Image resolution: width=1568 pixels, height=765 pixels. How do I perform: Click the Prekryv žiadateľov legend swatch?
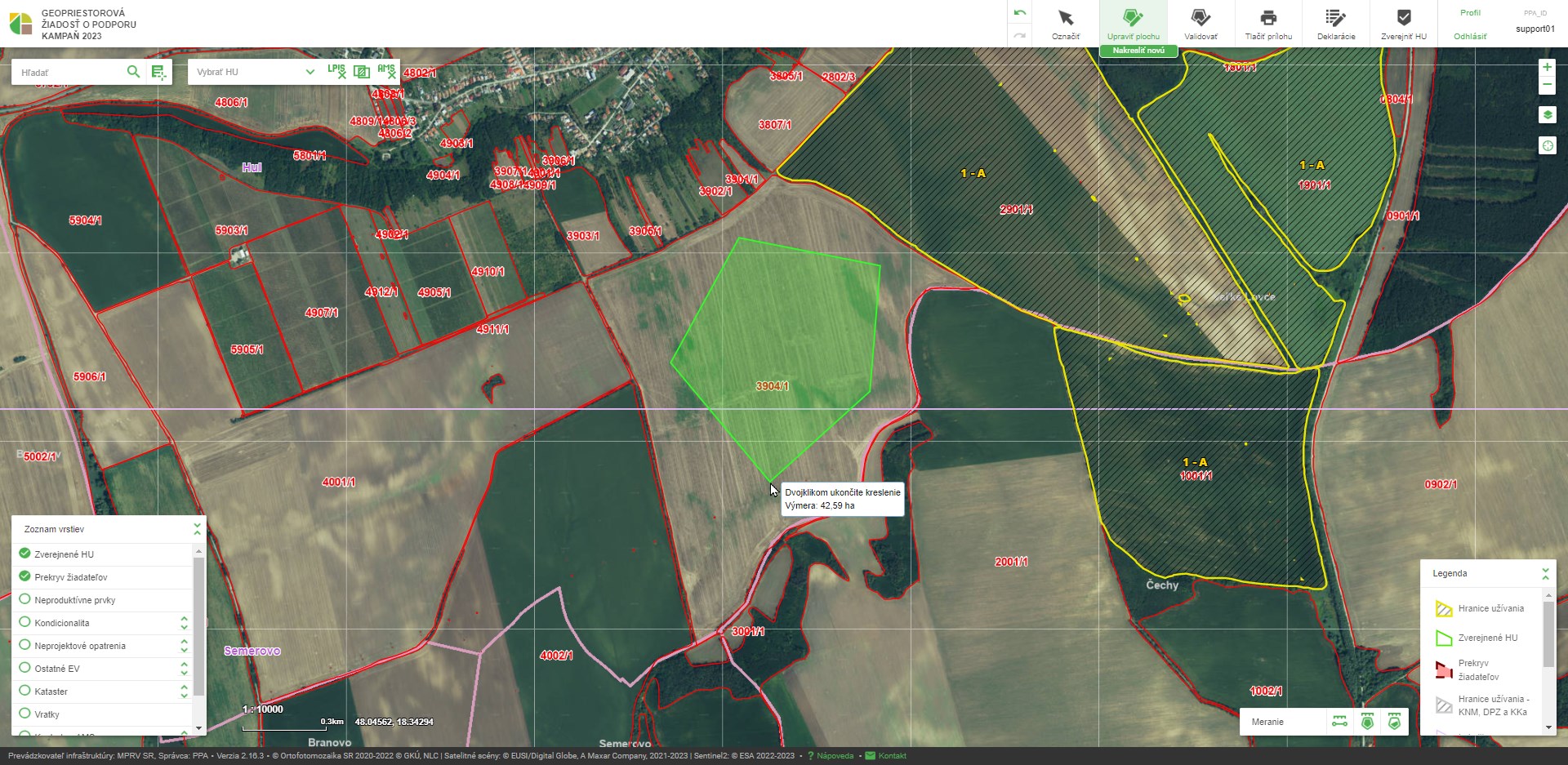click(1444, 669)
